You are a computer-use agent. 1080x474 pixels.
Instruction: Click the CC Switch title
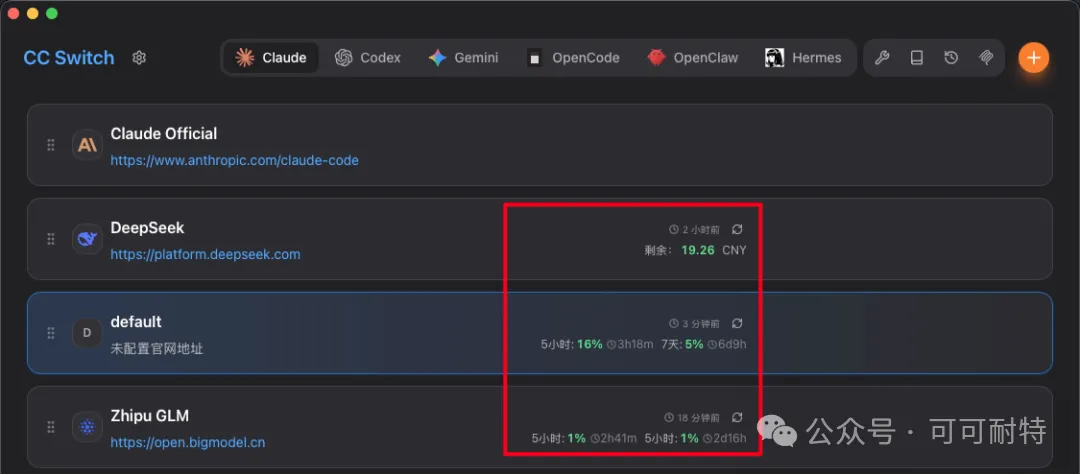[69, 58]
